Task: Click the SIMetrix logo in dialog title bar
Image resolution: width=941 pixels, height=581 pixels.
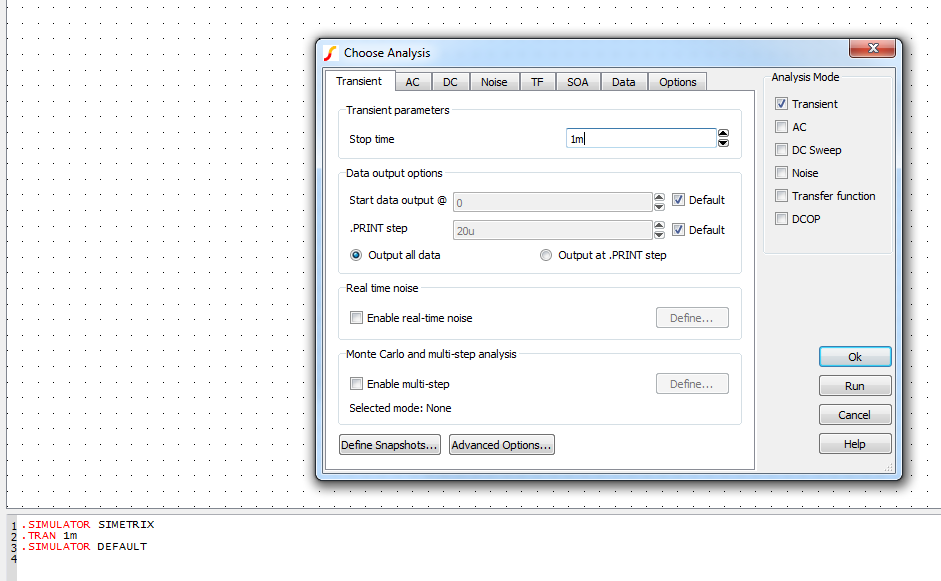Action: [x=330, y=52]
